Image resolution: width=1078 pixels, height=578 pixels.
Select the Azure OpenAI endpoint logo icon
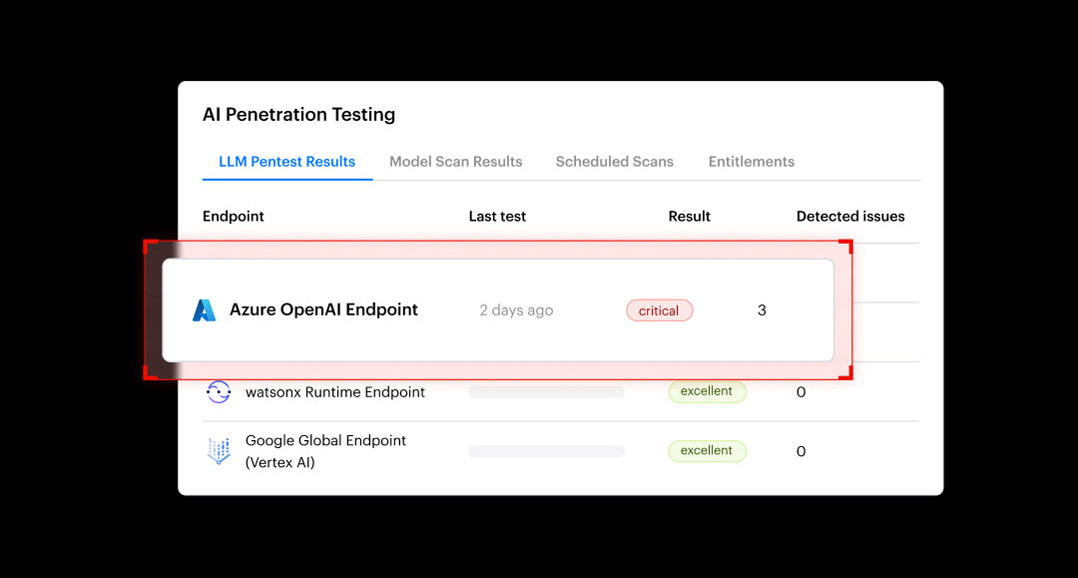click(x=204, y=310)
